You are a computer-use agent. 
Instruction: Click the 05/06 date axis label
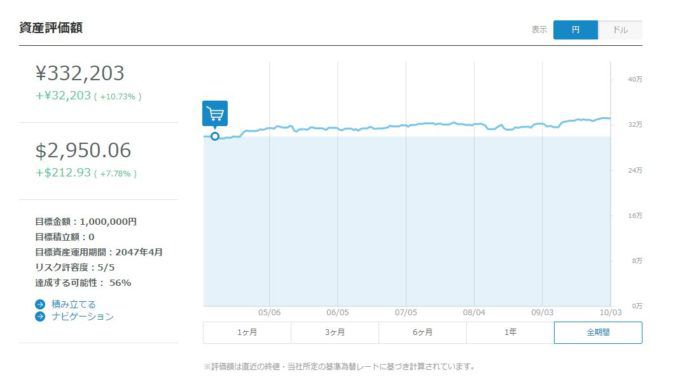click(x=269, y=312)
